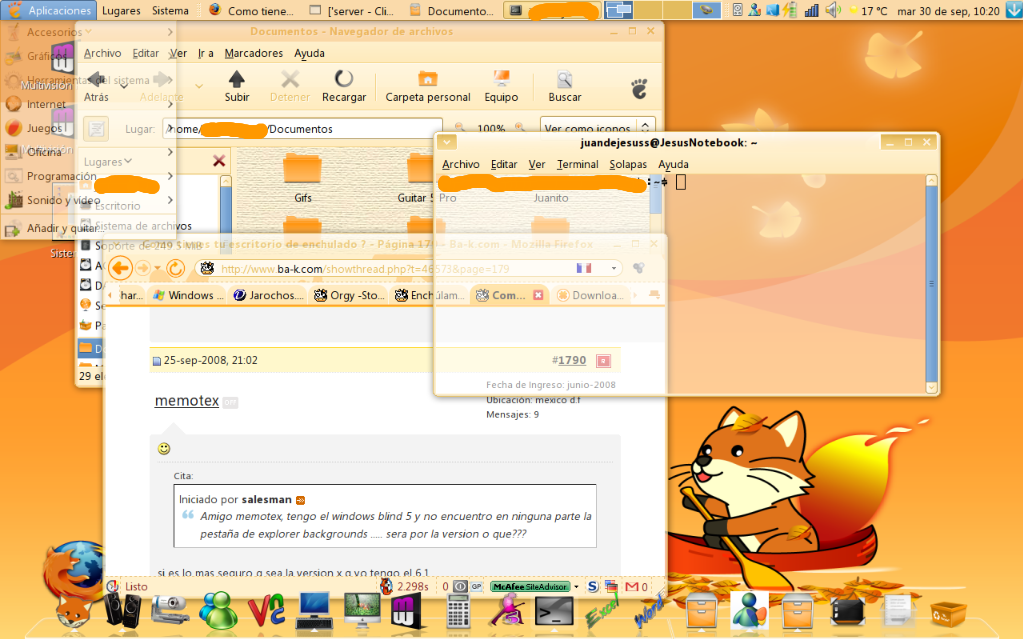1023x639 pixels.
Task: Close the active Com... Firefox tab
Action: (538, 295)
